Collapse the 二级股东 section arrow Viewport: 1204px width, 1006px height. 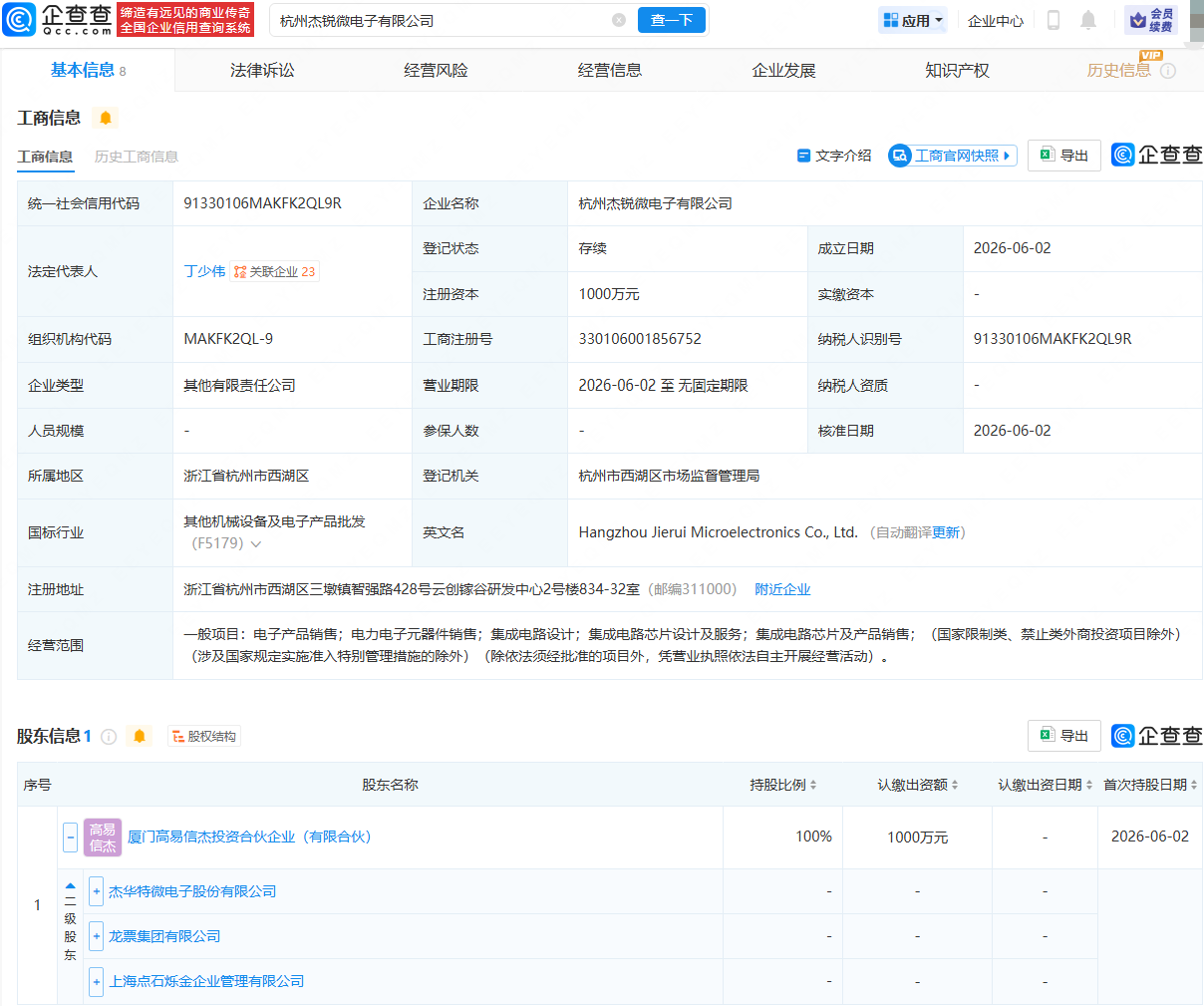tap(70, 886)
